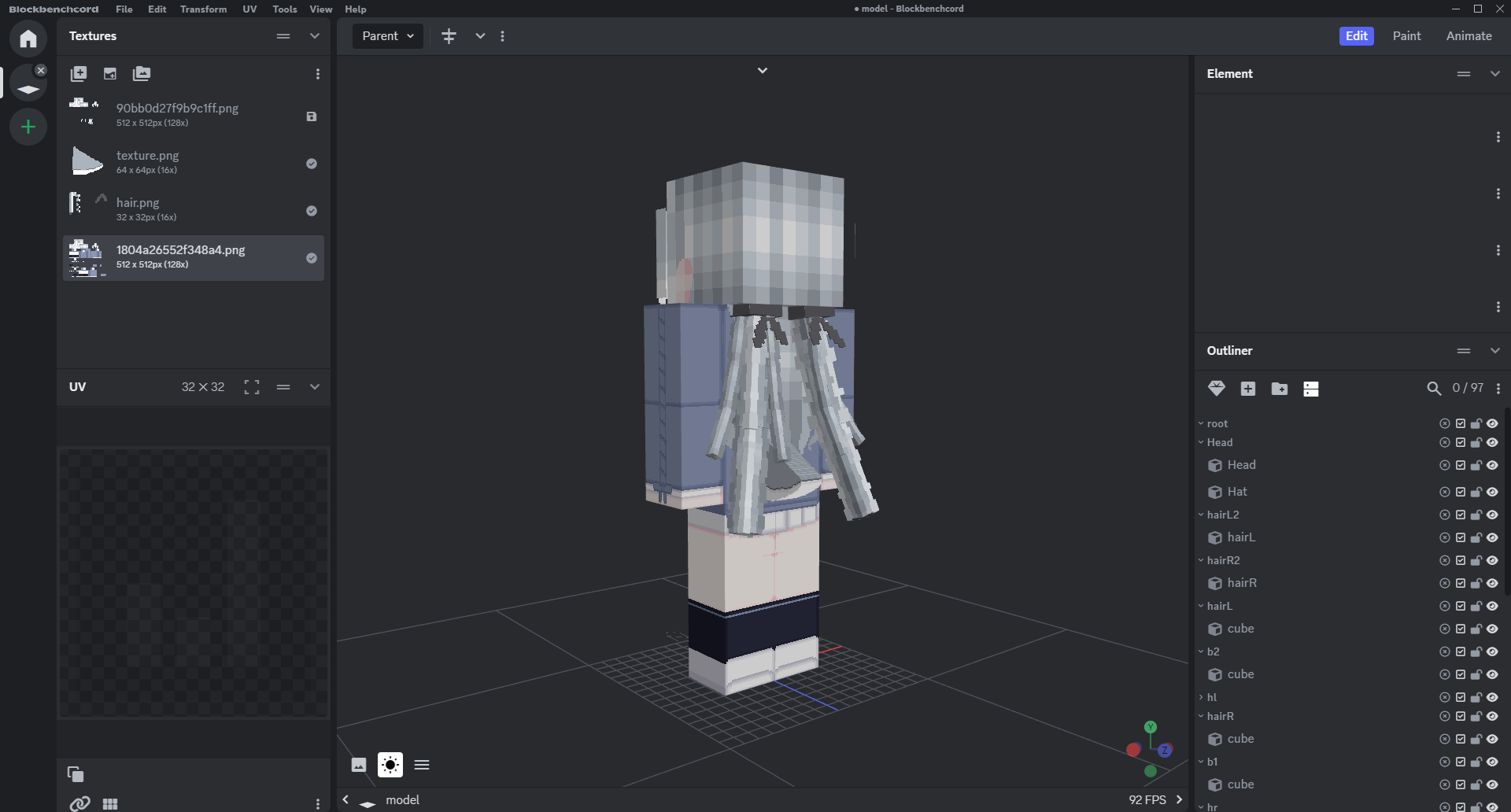
Task: Switch to the Paint mode tab
Action: [x=1406, y=36]
